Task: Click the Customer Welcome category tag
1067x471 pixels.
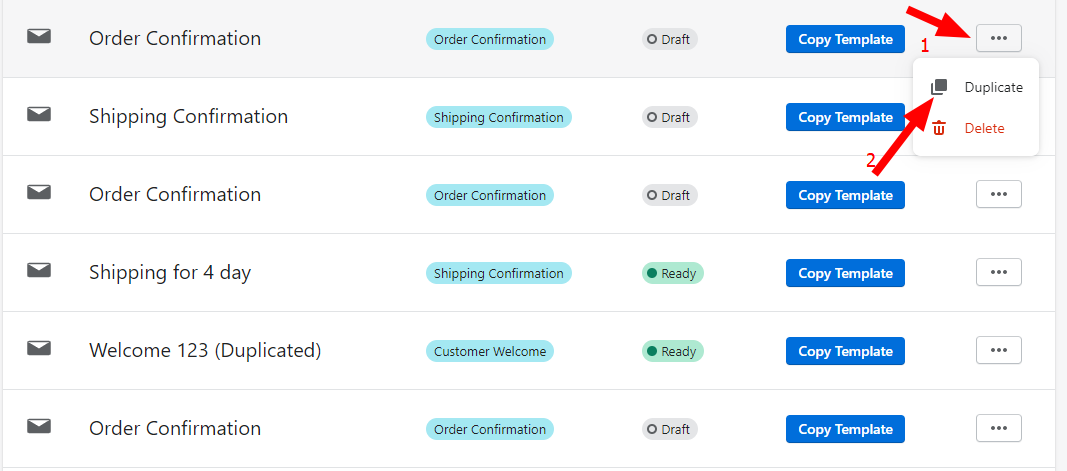Action: (x=490, y=352)
